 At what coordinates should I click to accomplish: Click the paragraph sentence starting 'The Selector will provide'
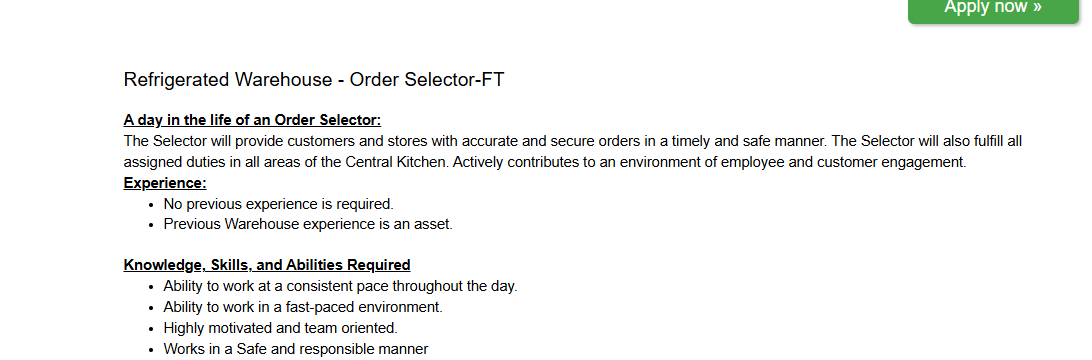tap(476, 141)
